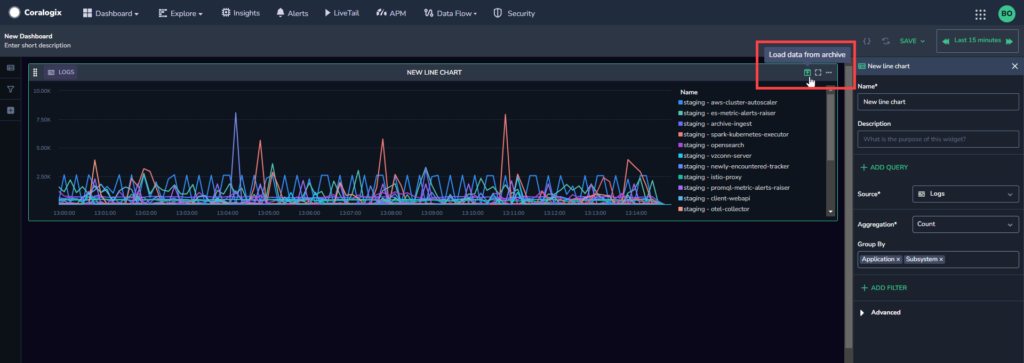Click the Name input field
Image resolution: width=1024 pixels, height=363 pixels.
pyautogui.click(x=938, y=102)
